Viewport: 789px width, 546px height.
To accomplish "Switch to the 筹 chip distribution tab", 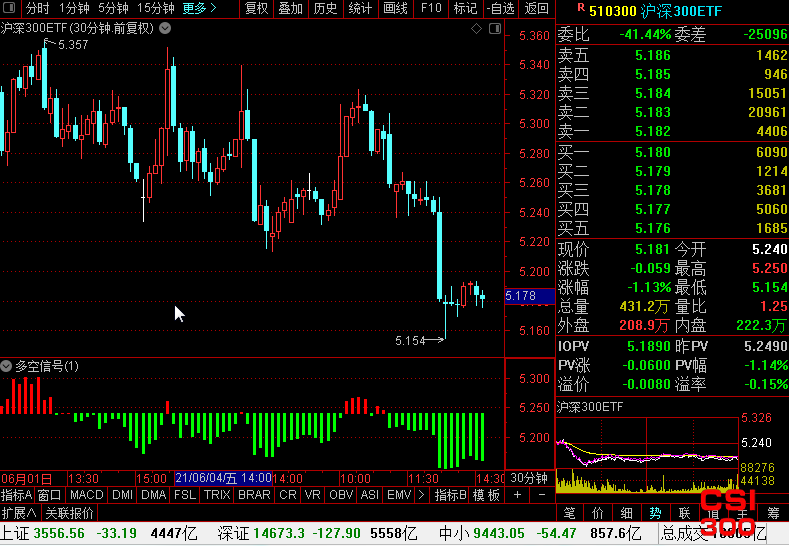I will tap(773, 513).
